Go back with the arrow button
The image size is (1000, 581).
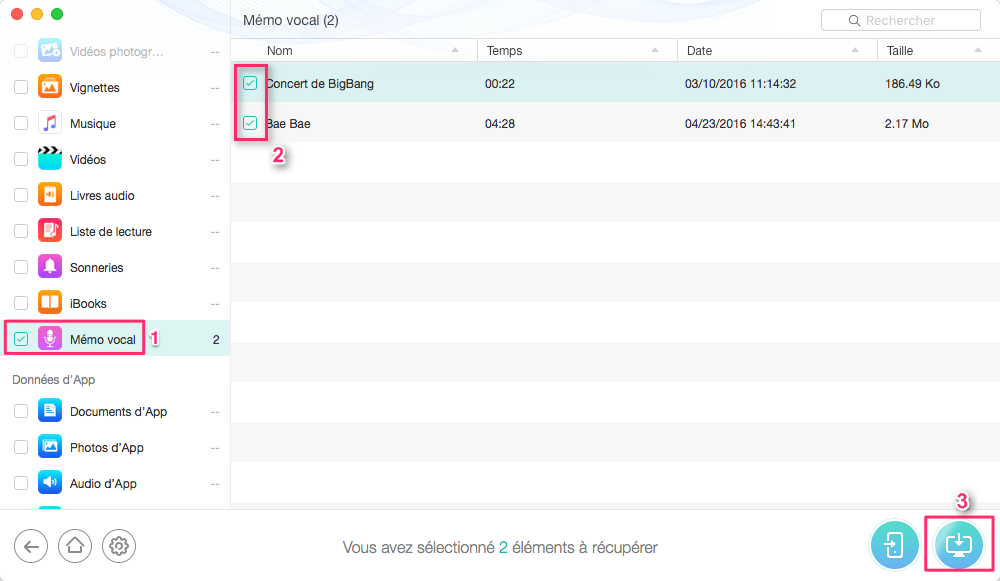click(31, 547)
